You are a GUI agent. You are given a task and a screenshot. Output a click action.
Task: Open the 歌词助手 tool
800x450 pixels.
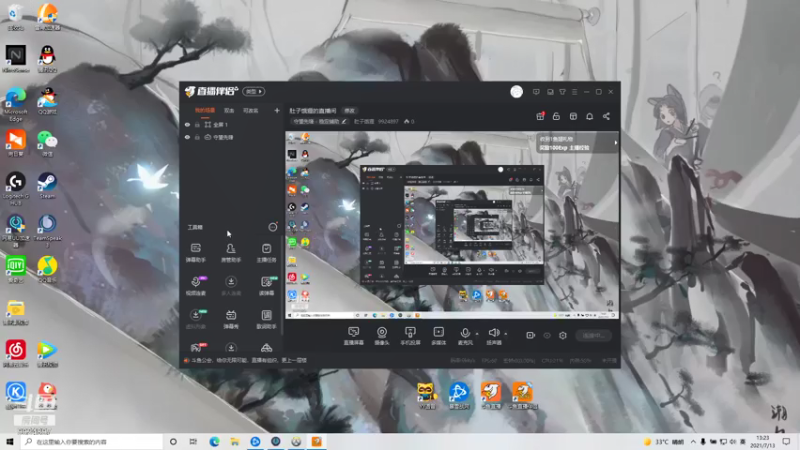pyautogui.click(x=266, y=319)
